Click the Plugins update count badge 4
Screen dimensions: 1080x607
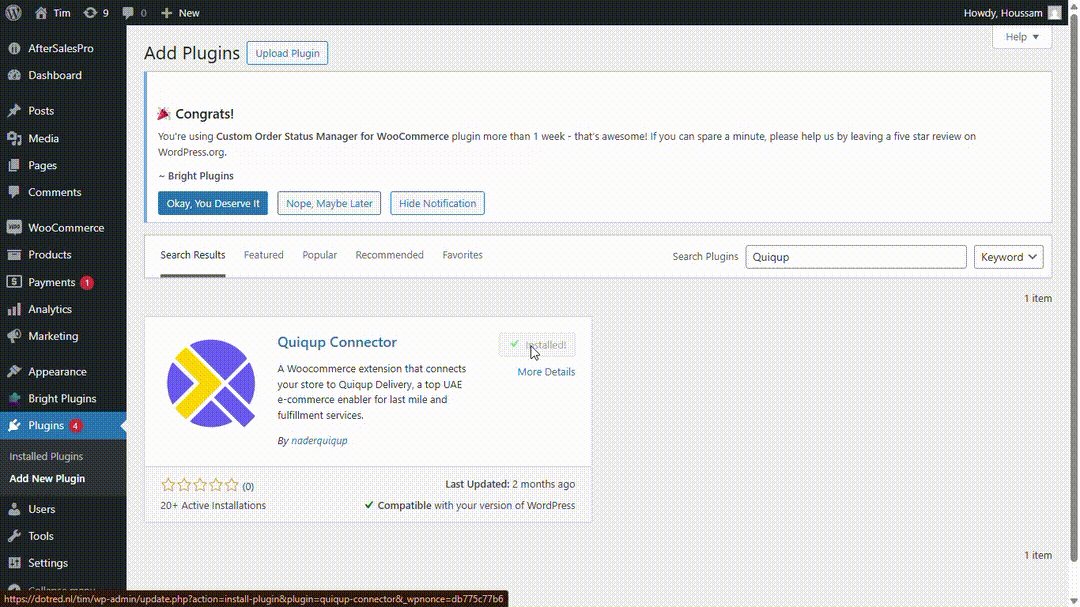pyautogui.click(x=75, y=426)
